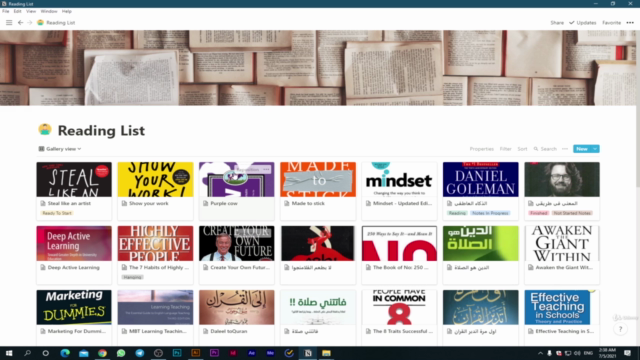Go forward with the right arrow
This screenshot has height=360, width=640.
(29, 23)
